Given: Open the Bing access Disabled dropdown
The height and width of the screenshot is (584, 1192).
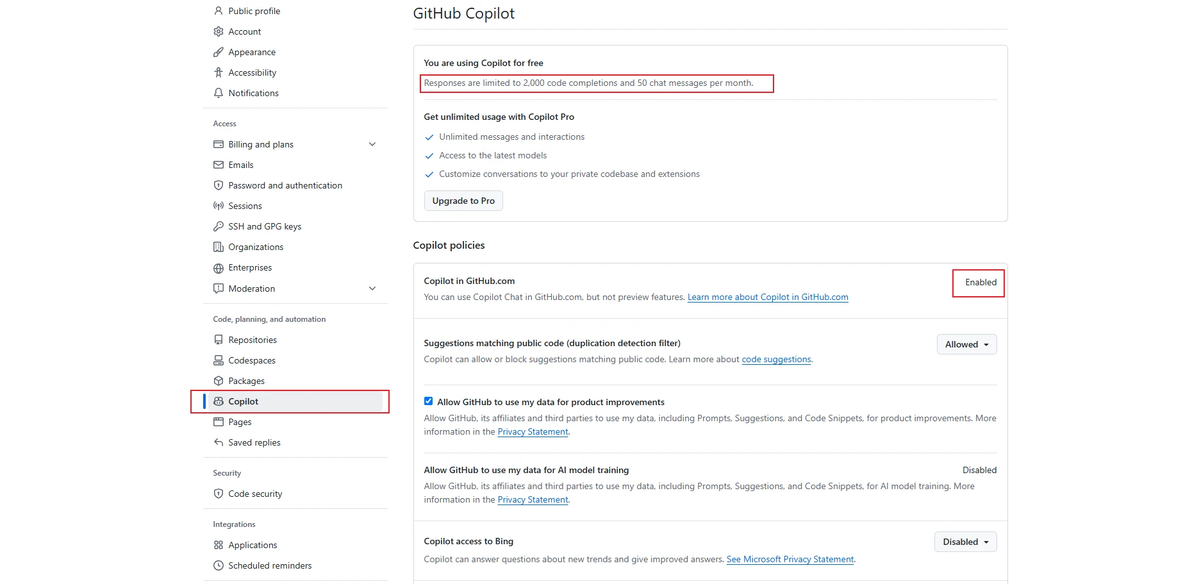Looking at the screenshot, I should 965,542.
